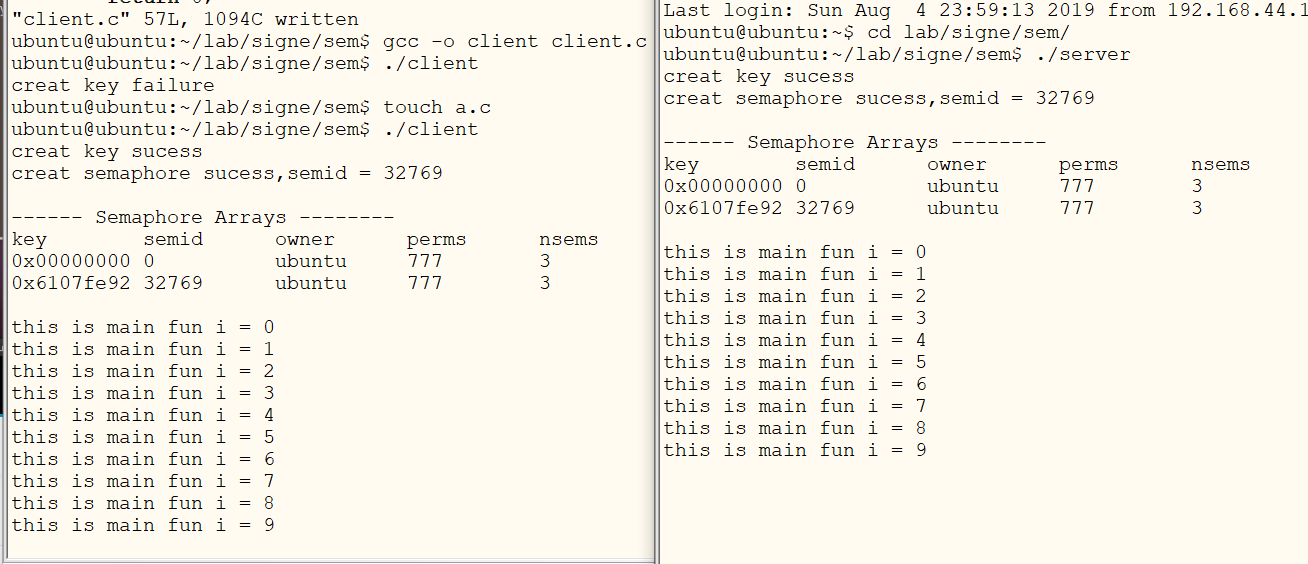The image size is (1308, 564).
Task: Click the 'touch a.c' command line
Action: point(251,108)
